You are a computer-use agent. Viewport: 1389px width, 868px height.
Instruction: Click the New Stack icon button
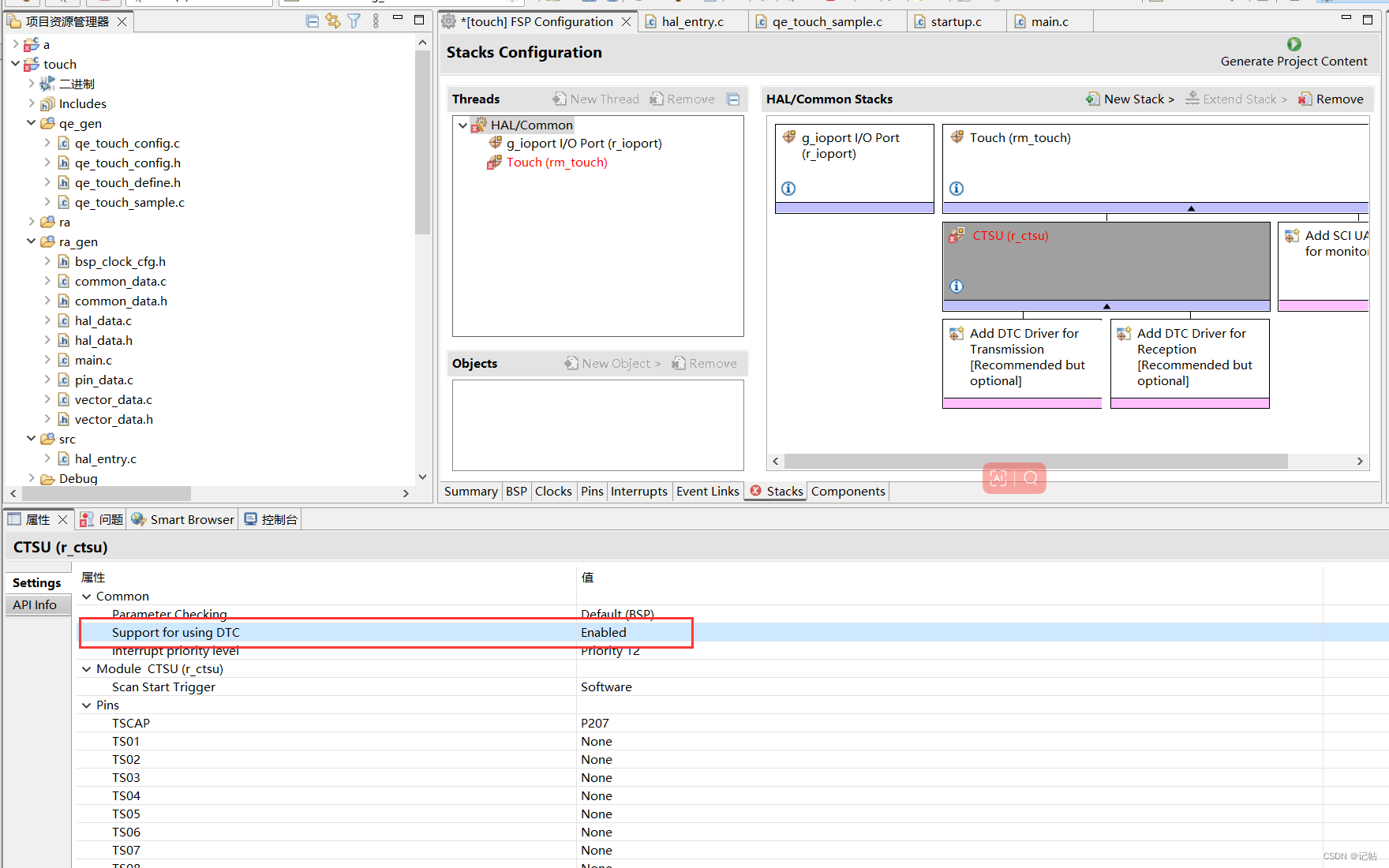(1093, 99)
